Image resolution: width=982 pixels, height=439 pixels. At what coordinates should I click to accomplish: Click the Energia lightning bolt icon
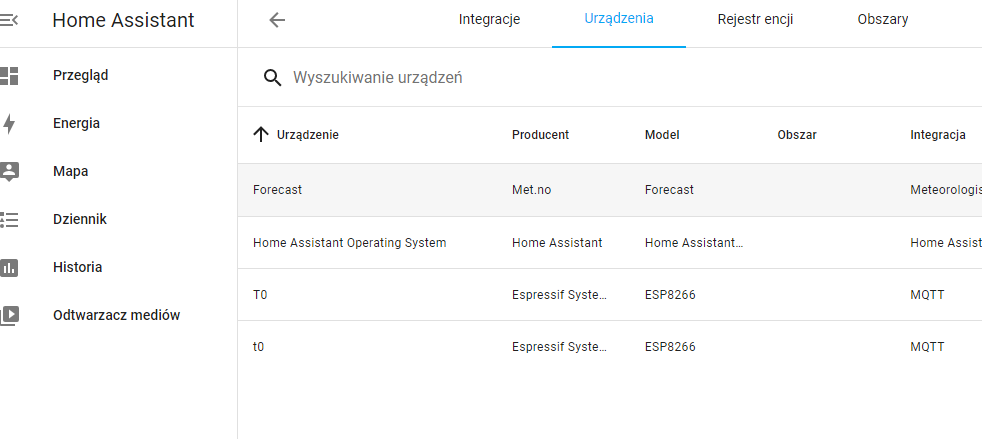(x=9, y=123)
